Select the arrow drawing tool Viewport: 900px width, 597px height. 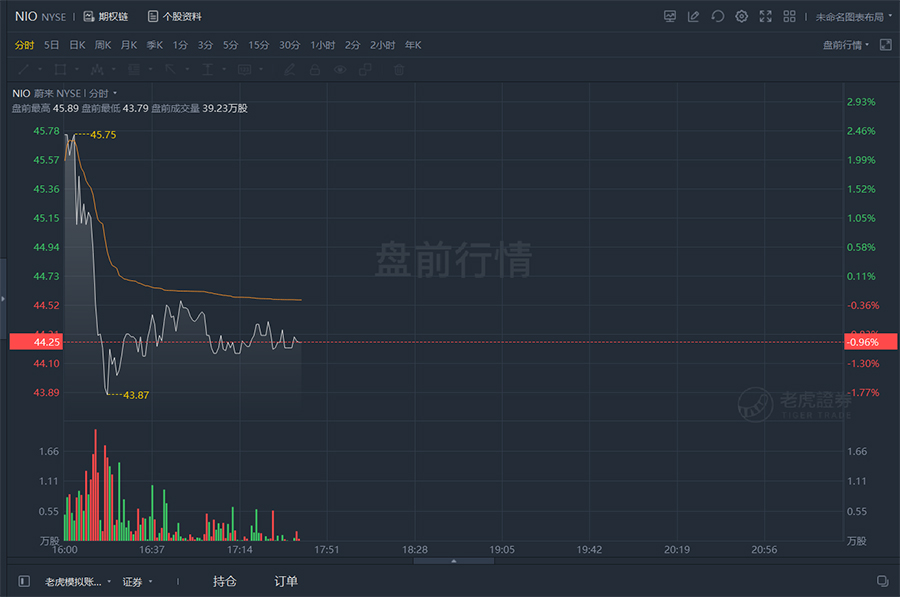pyautogui.click(x=170, y=69)
